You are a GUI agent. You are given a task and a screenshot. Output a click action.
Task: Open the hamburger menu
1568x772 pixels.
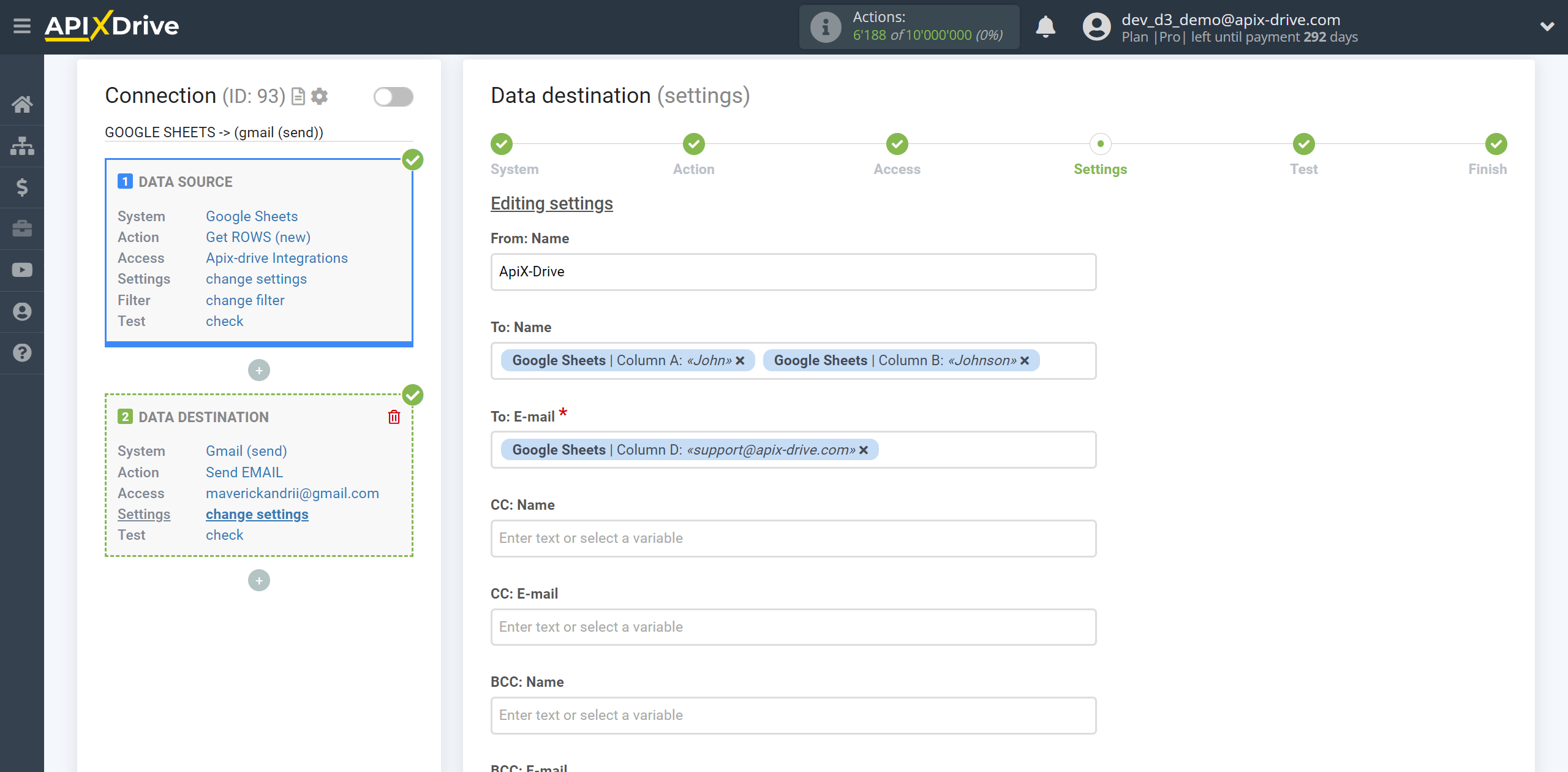[x=22, y=26]
